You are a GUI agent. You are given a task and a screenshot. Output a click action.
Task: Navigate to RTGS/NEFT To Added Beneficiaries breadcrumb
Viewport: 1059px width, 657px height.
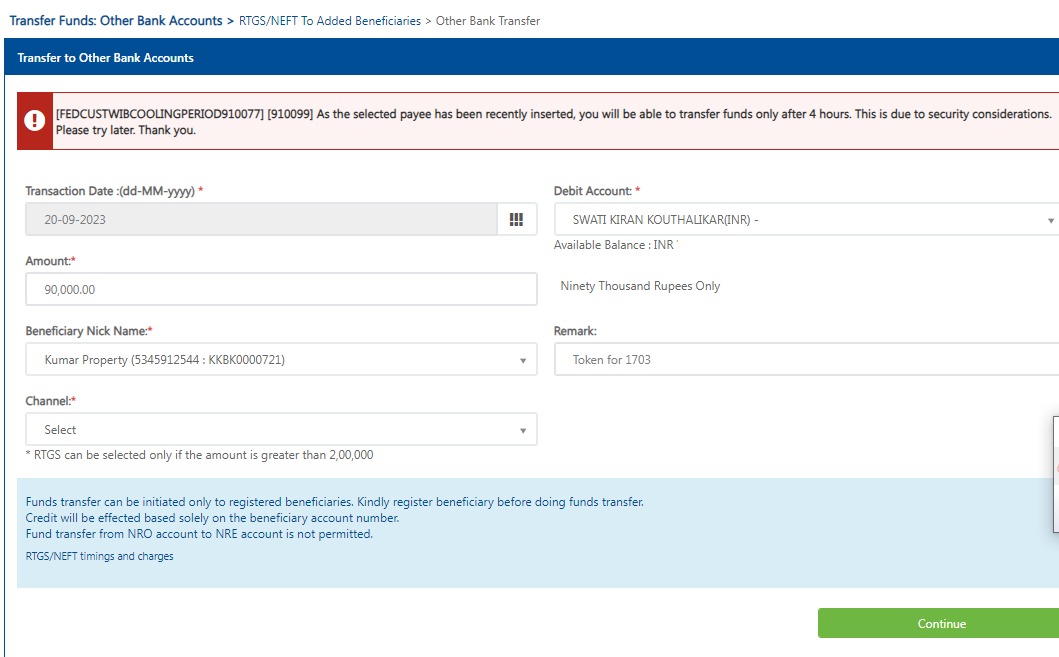(x=330, y=20)
